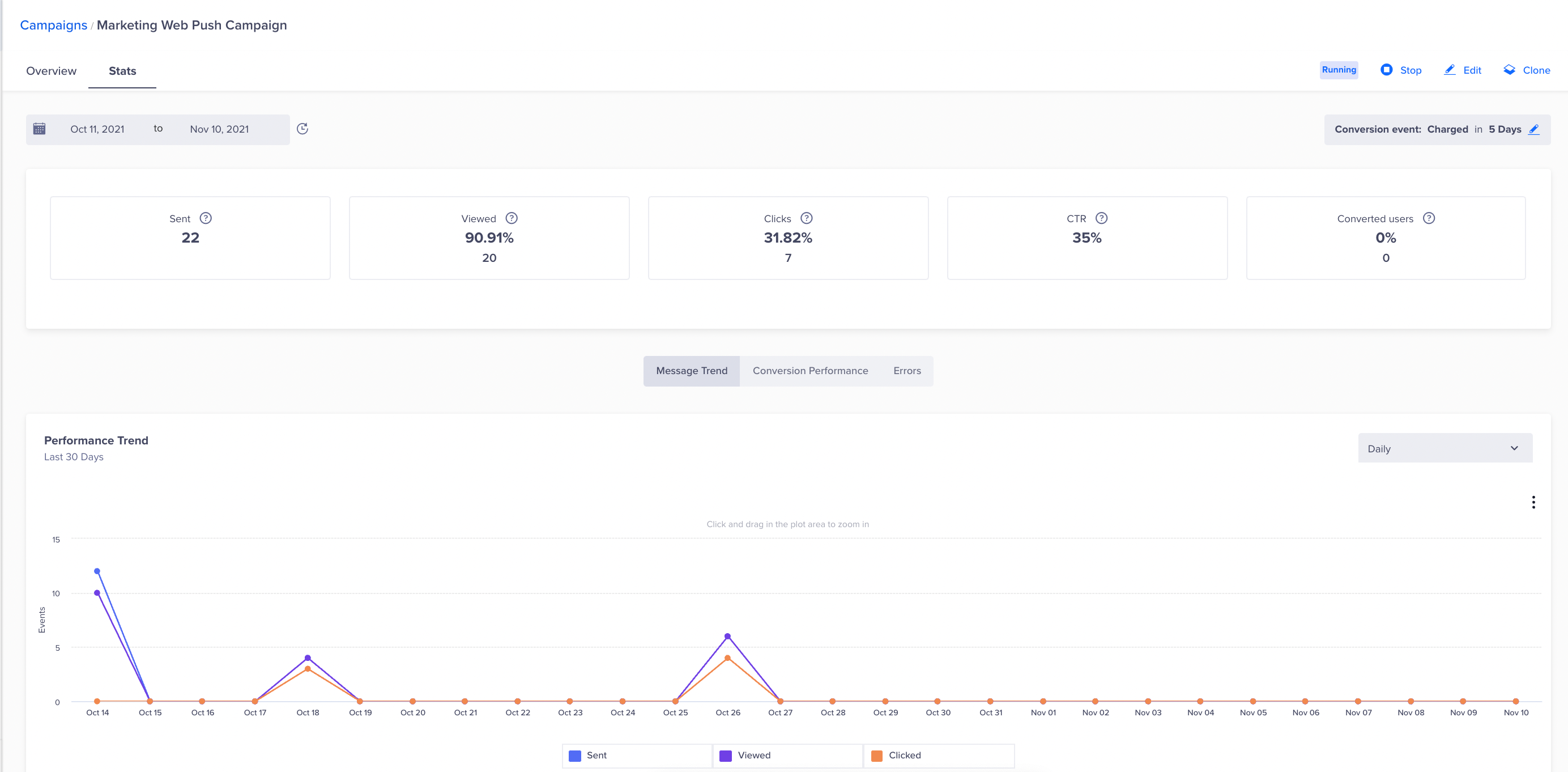Expand the Daily interval dropdown
The width and height of the screenshot is (1568, 772).
1445,448
